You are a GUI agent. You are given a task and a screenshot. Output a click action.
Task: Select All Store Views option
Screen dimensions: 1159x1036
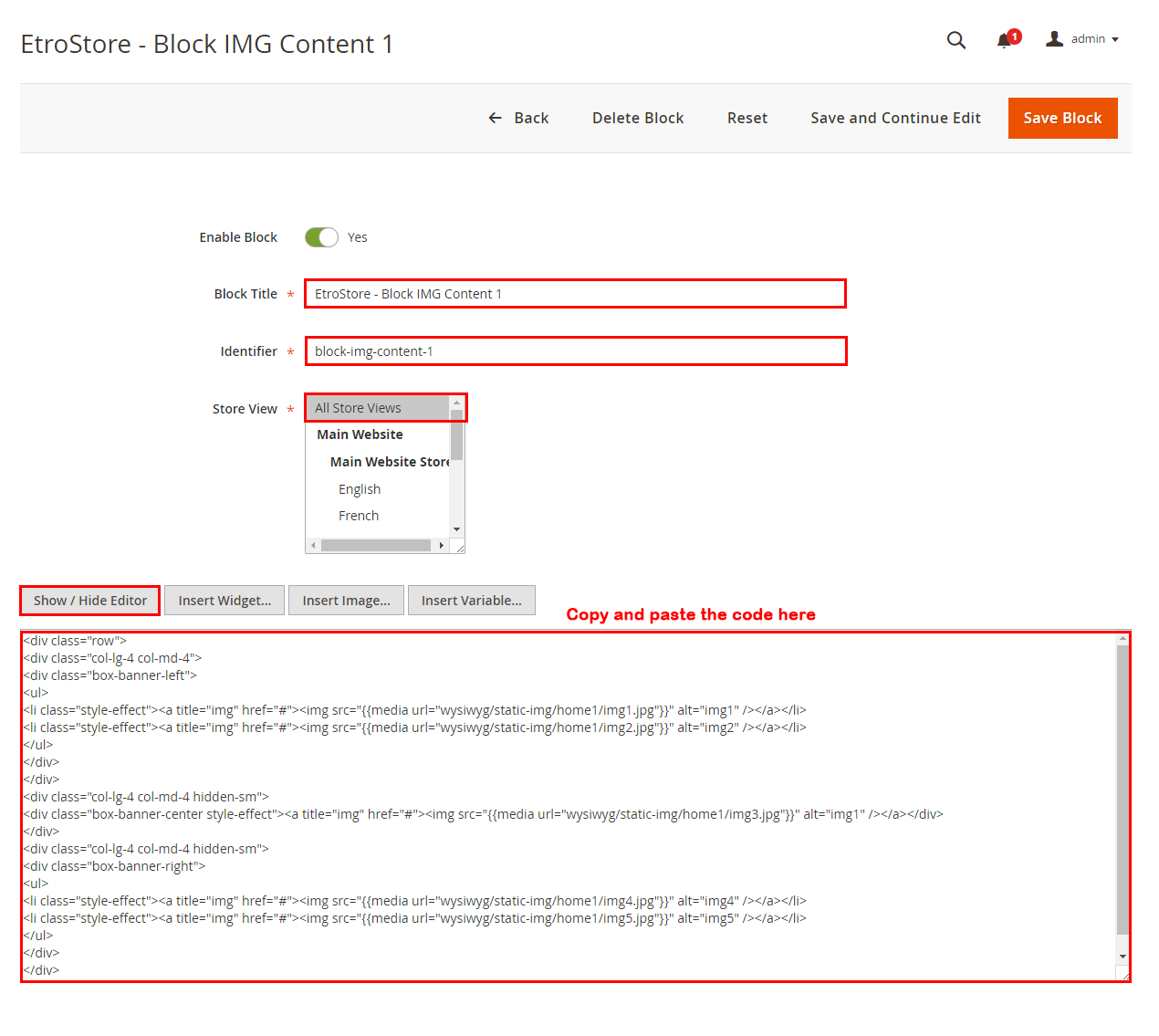(x=378, y=408)
